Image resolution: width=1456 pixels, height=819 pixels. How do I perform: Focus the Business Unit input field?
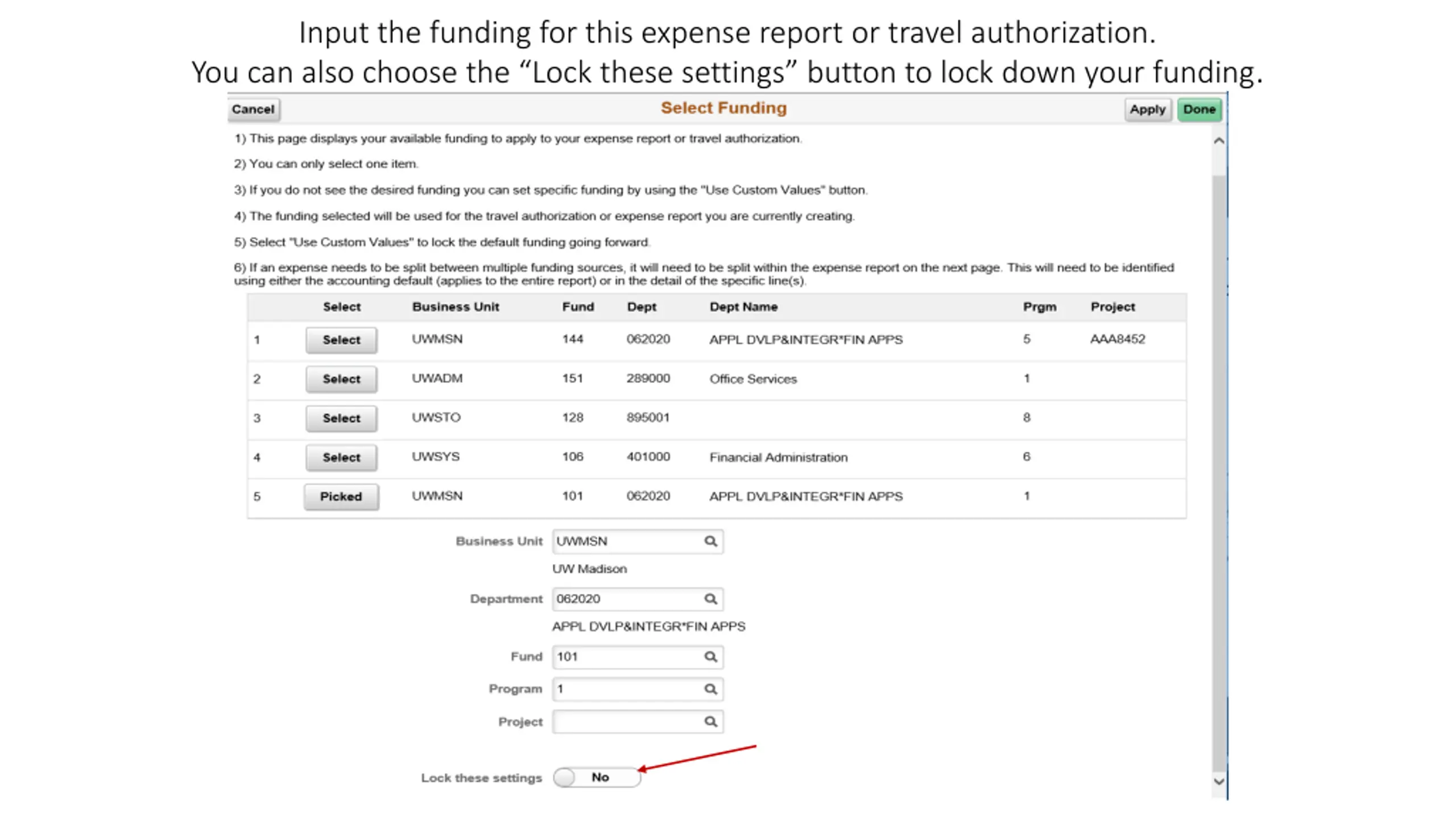click(628, 541)
